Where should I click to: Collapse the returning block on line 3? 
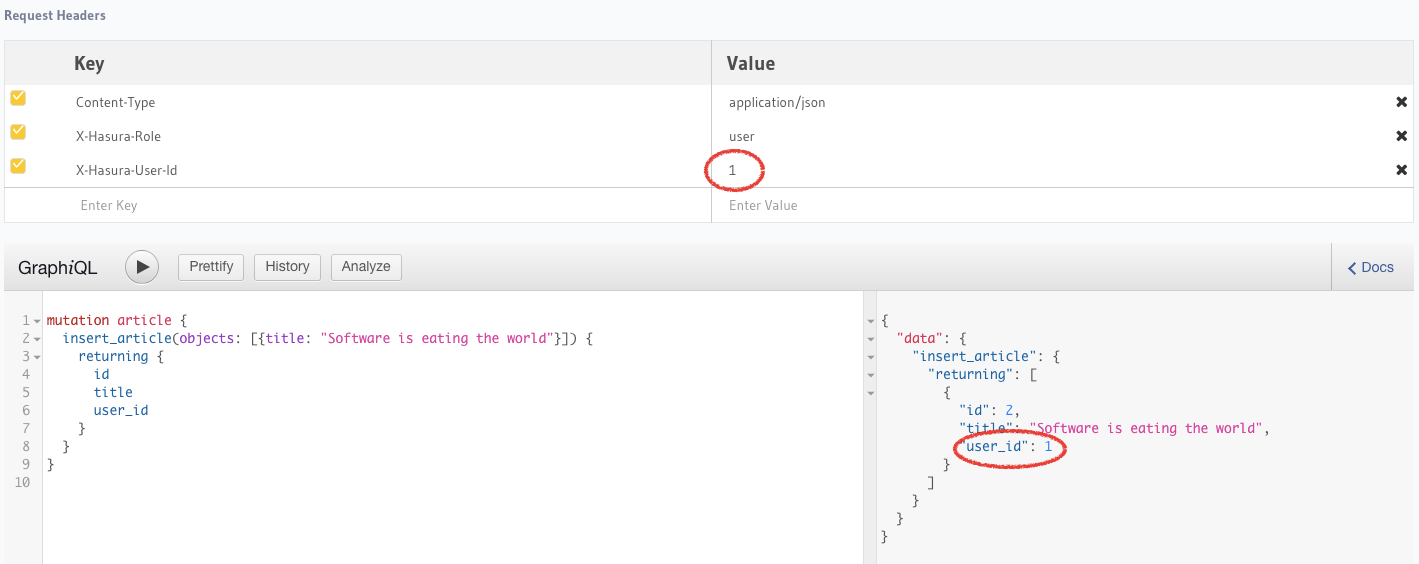pyautogui.click(x=37, y=357)
